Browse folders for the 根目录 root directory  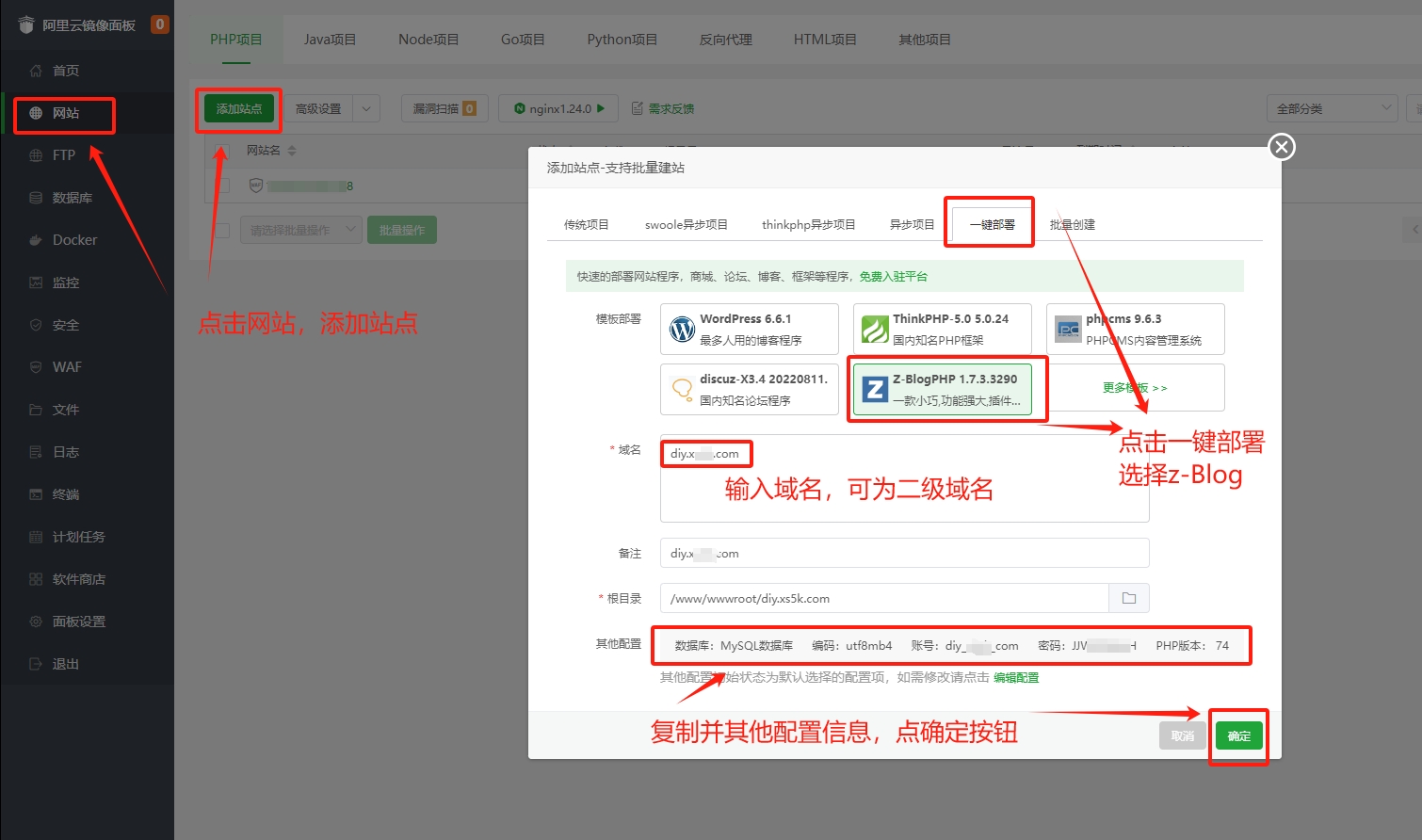1129,597
